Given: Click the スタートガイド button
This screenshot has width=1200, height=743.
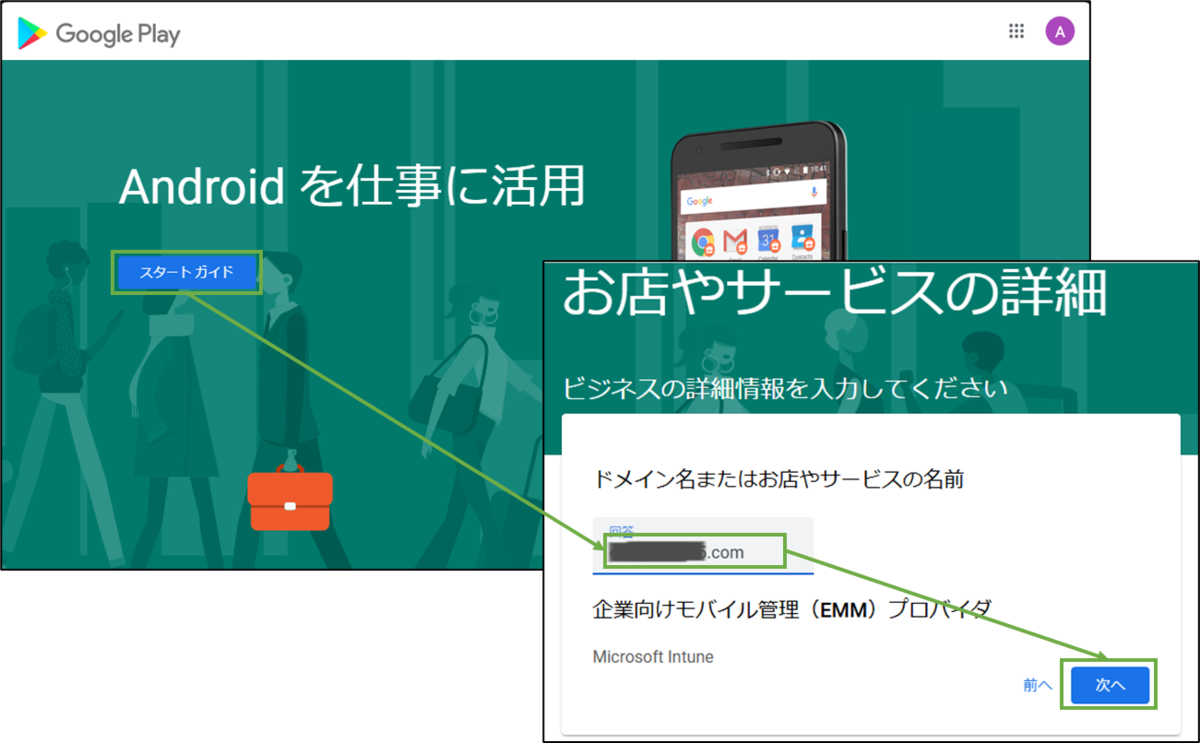Looking at the screenshot, I should (187, 272).
